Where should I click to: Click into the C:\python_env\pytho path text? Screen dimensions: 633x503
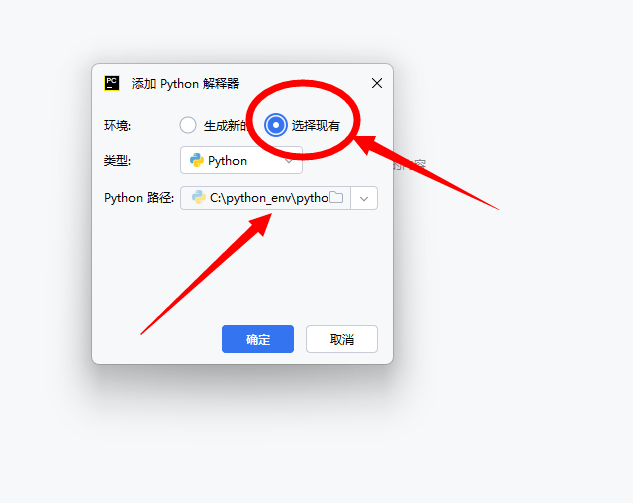coord(269,198)
